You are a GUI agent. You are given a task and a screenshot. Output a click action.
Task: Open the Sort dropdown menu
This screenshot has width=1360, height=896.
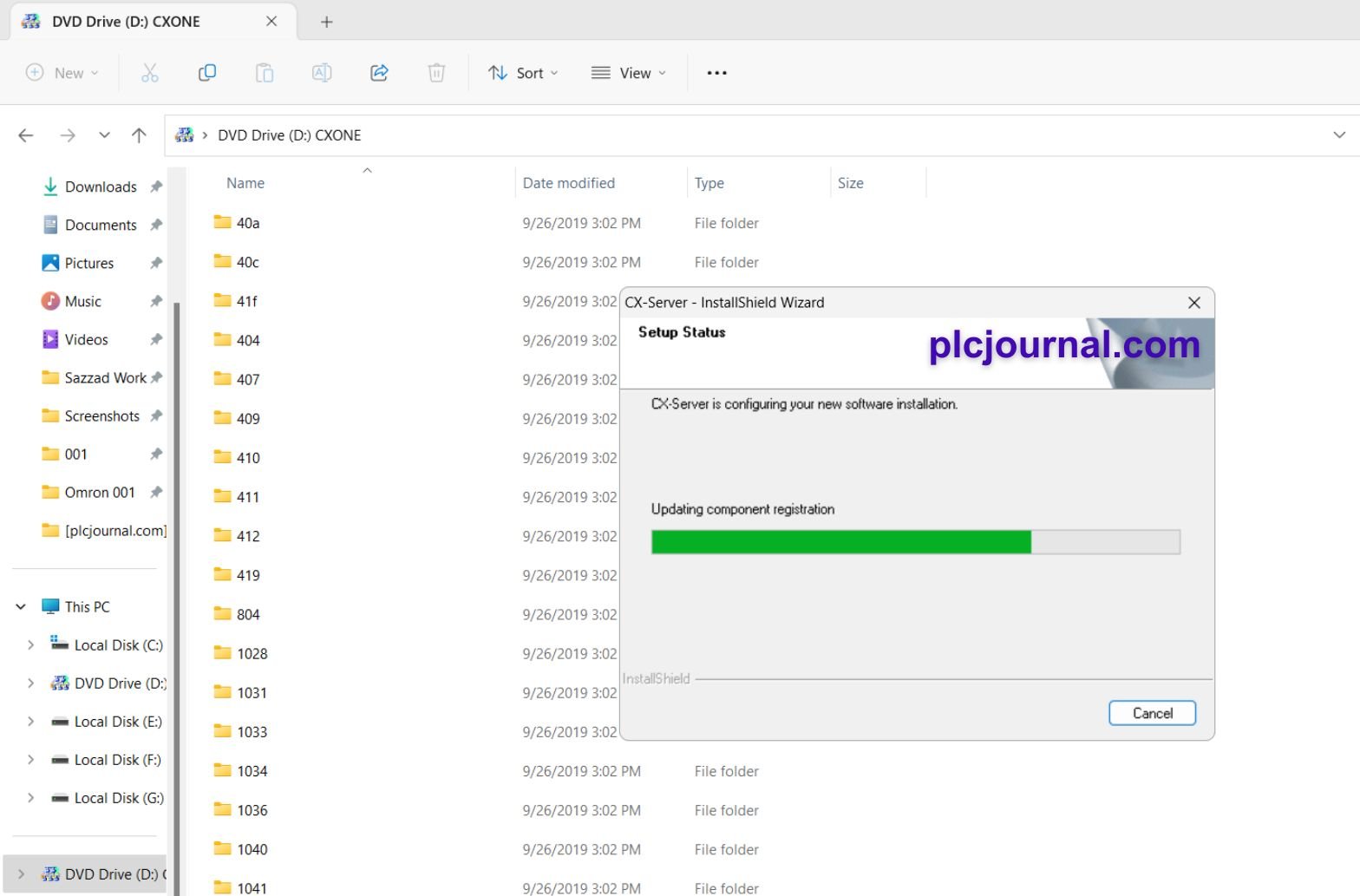pyautogui.click(x=523, y=73)
